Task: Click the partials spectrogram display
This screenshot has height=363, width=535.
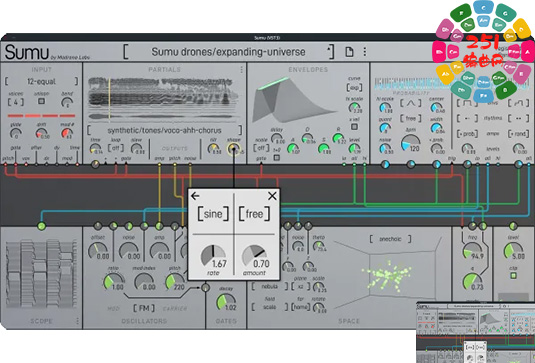Action: pyautogui.click(x=164, y=99)
